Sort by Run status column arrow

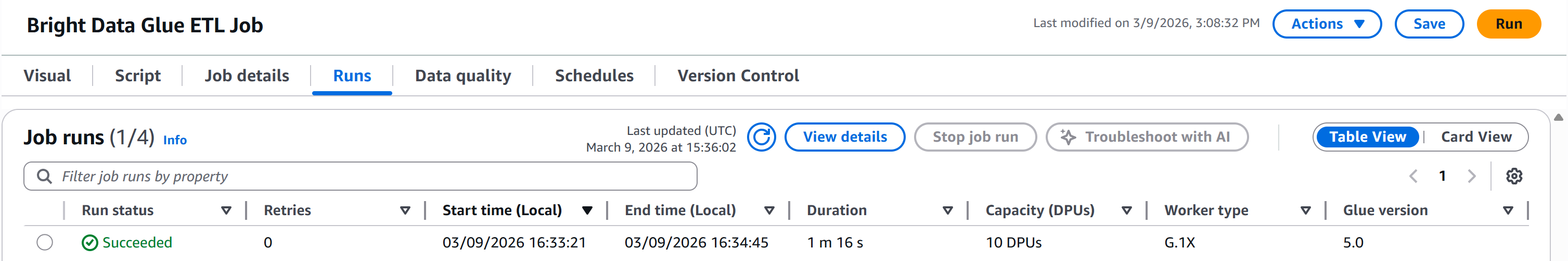[x=226, y=210]
